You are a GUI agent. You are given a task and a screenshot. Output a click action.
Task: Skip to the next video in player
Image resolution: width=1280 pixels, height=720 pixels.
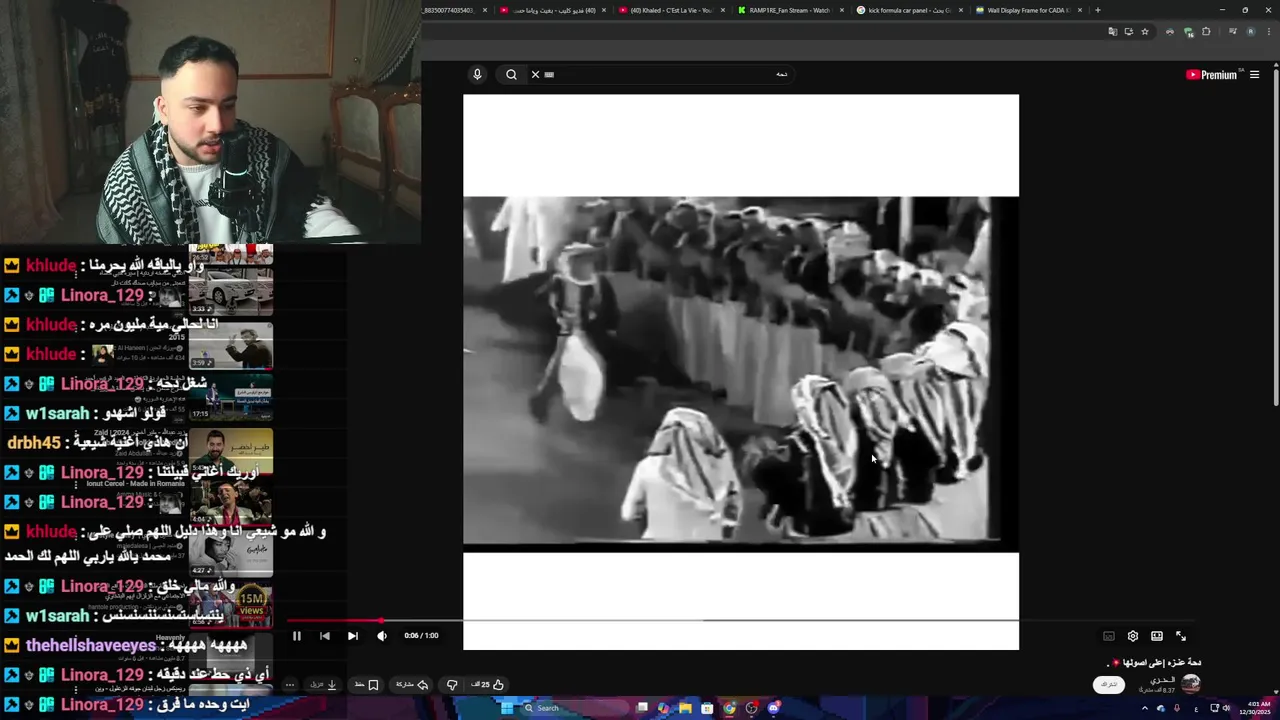pyautogui.click(x=352, y=636)
